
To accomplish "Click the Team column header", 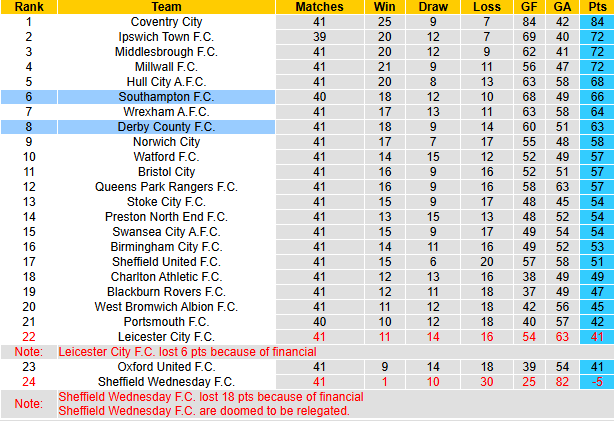I will point(166,6).
